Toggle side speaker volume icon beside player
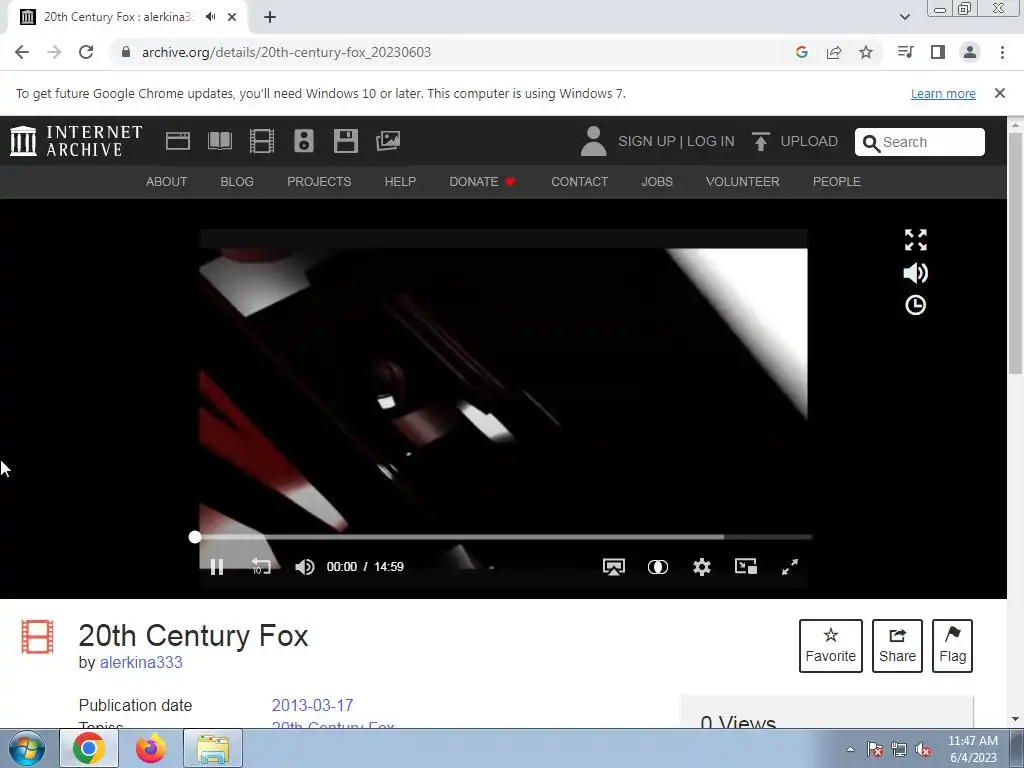Image resolution: width=1024 pixels, height=768 pixels. 916,273
